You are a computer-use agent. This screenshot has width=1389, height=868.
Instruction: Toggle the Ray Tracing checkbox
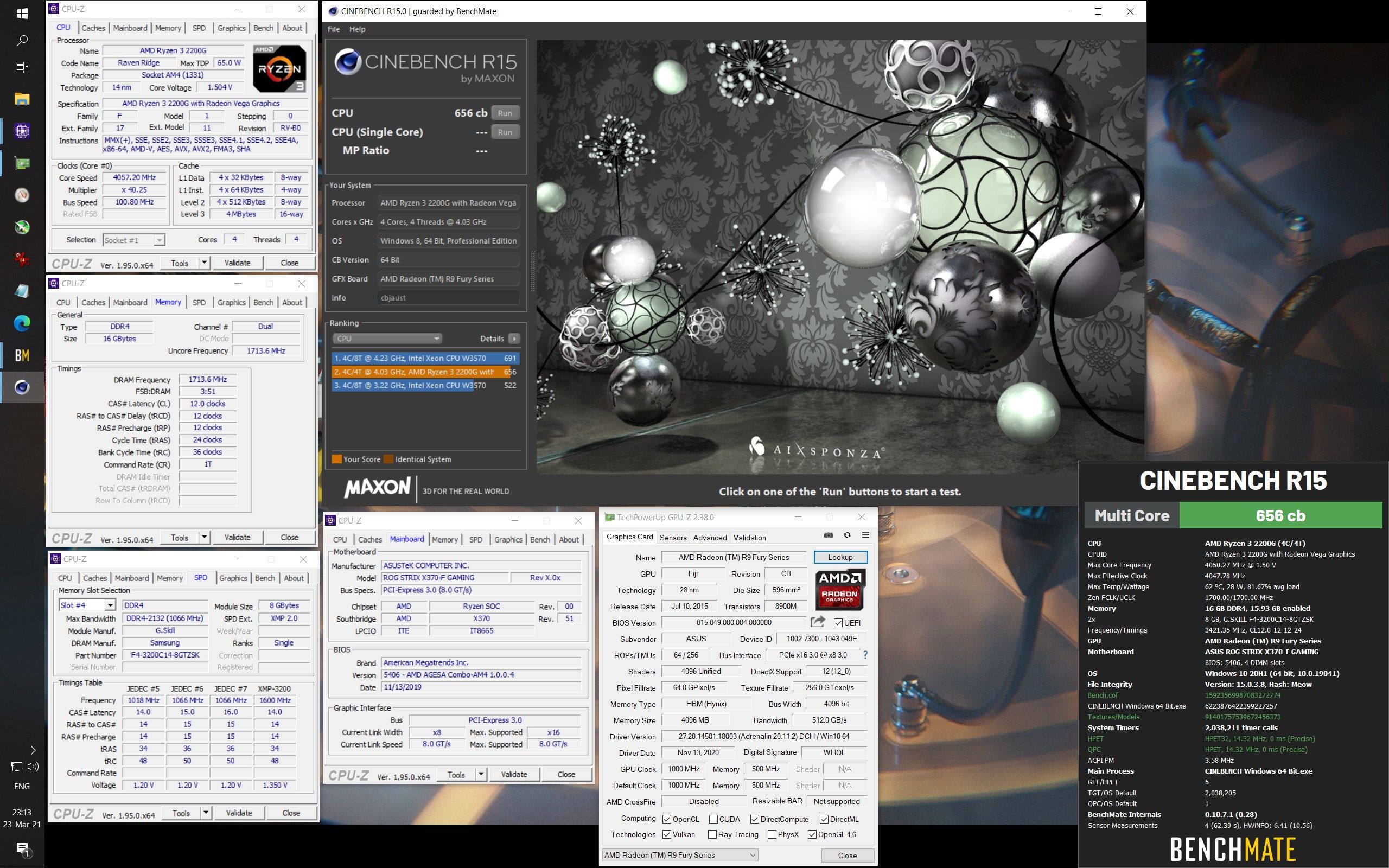tap(712, 834)
